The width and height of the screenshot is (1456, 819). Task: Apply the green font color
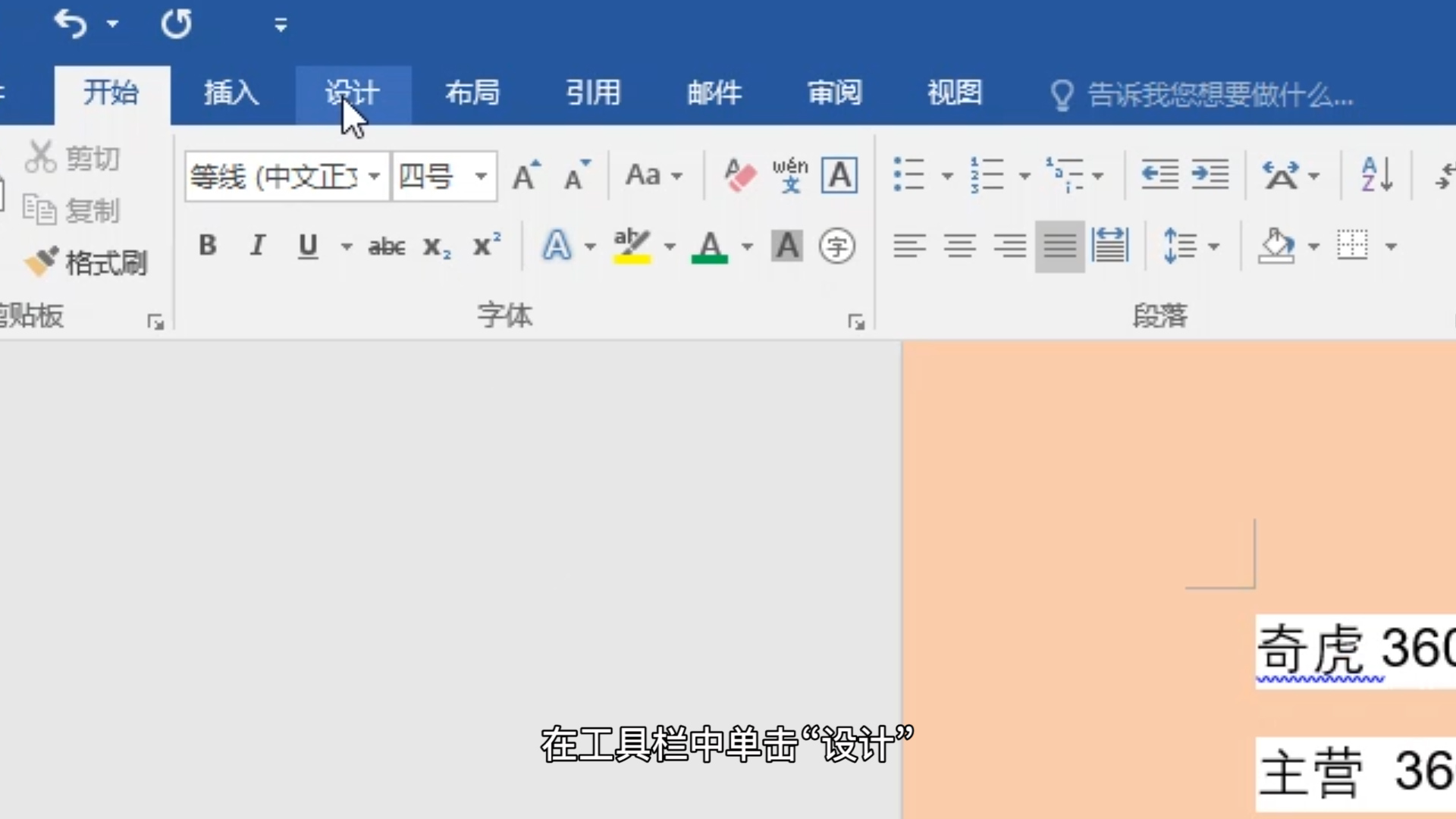710,246
